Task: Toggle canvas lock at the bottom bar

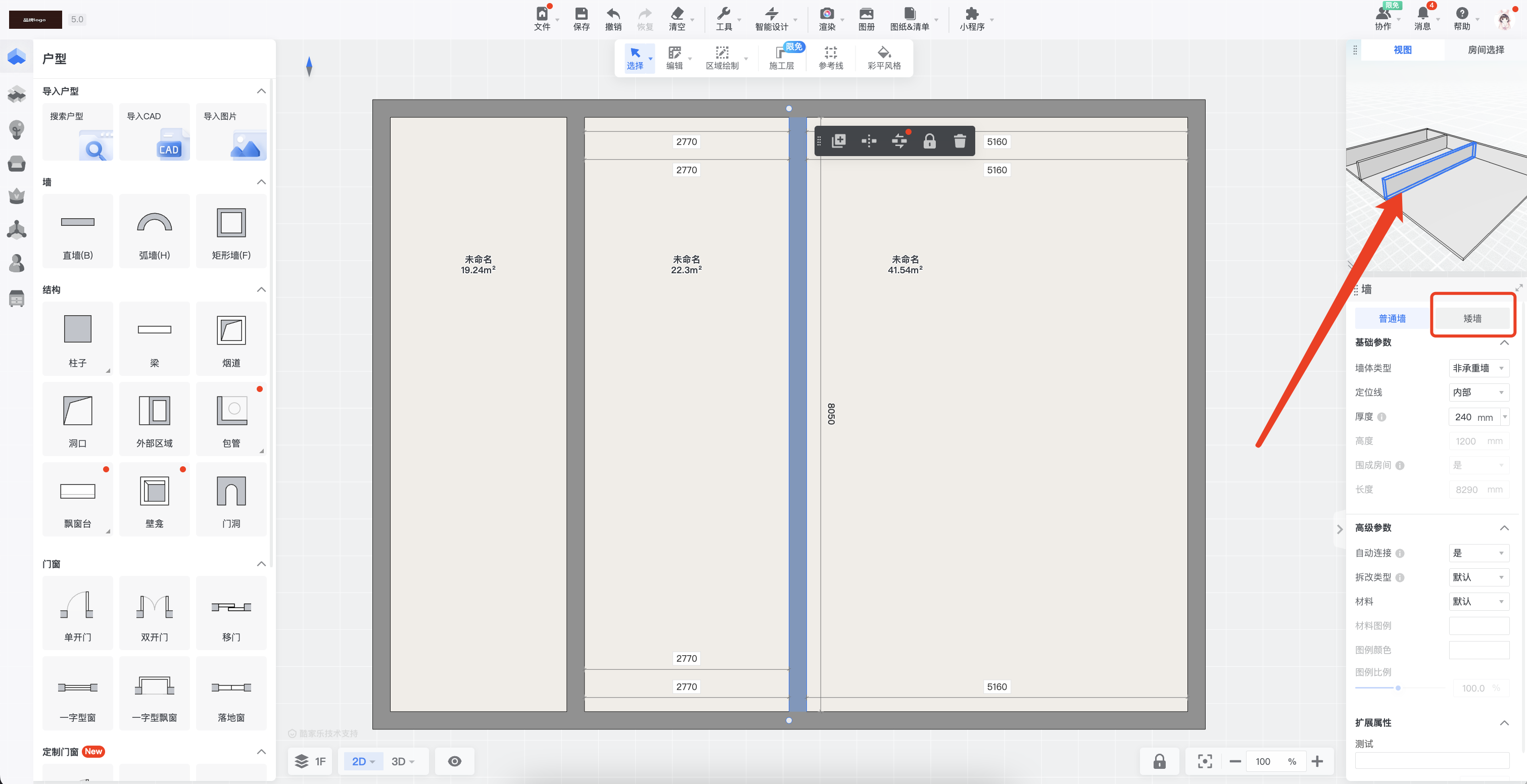Action: pyautogui.click(x=1160, y=761)
